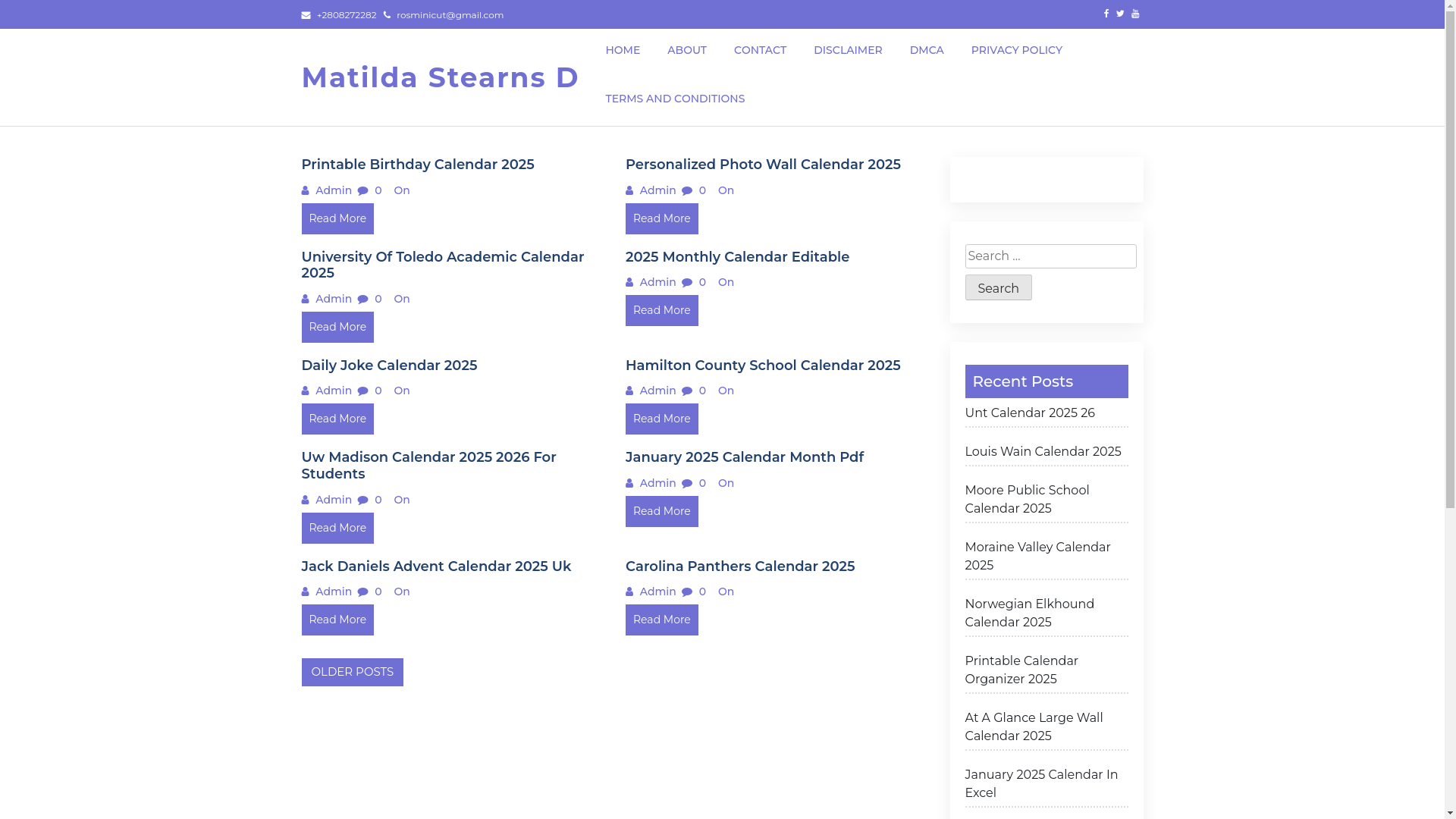Click the +2808272282 phone number

tap(347, 15)
